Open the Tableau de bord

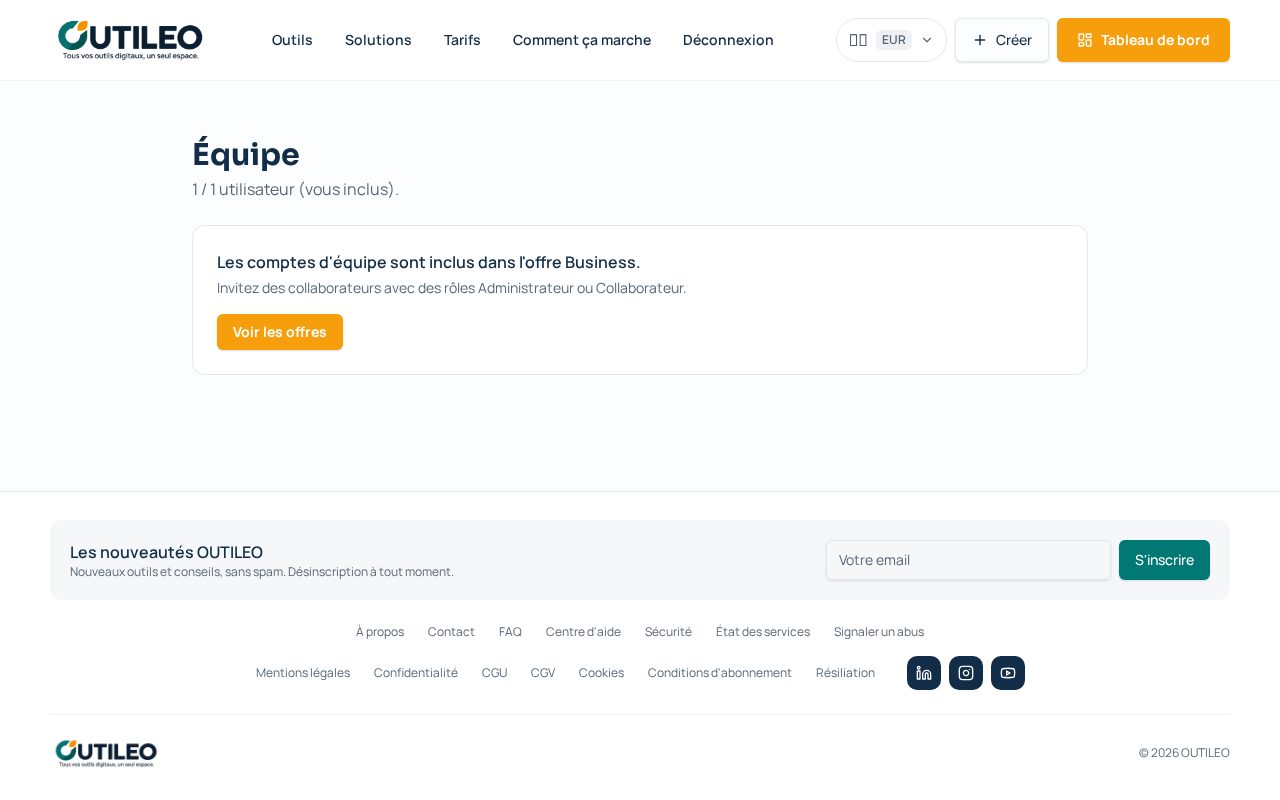click(x=1143, y=40)
